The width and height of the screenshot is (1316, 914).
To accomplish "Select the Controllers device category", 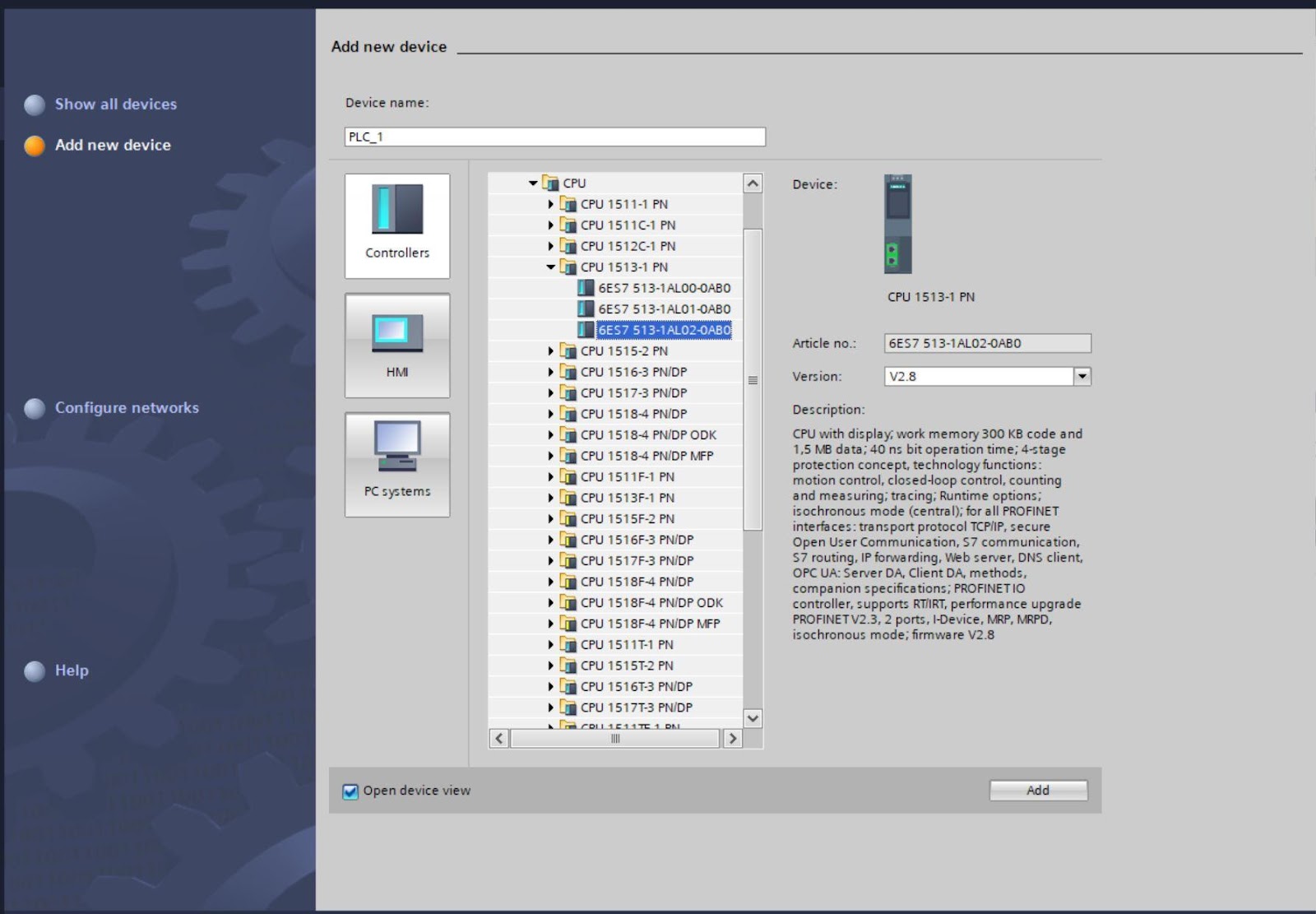I will pos(397,225).
